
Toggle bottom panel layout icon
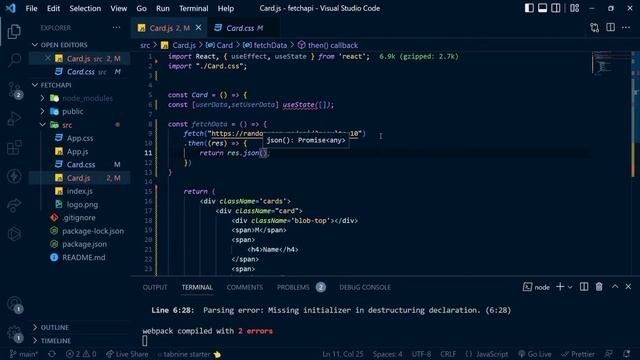tap(542, 8)
